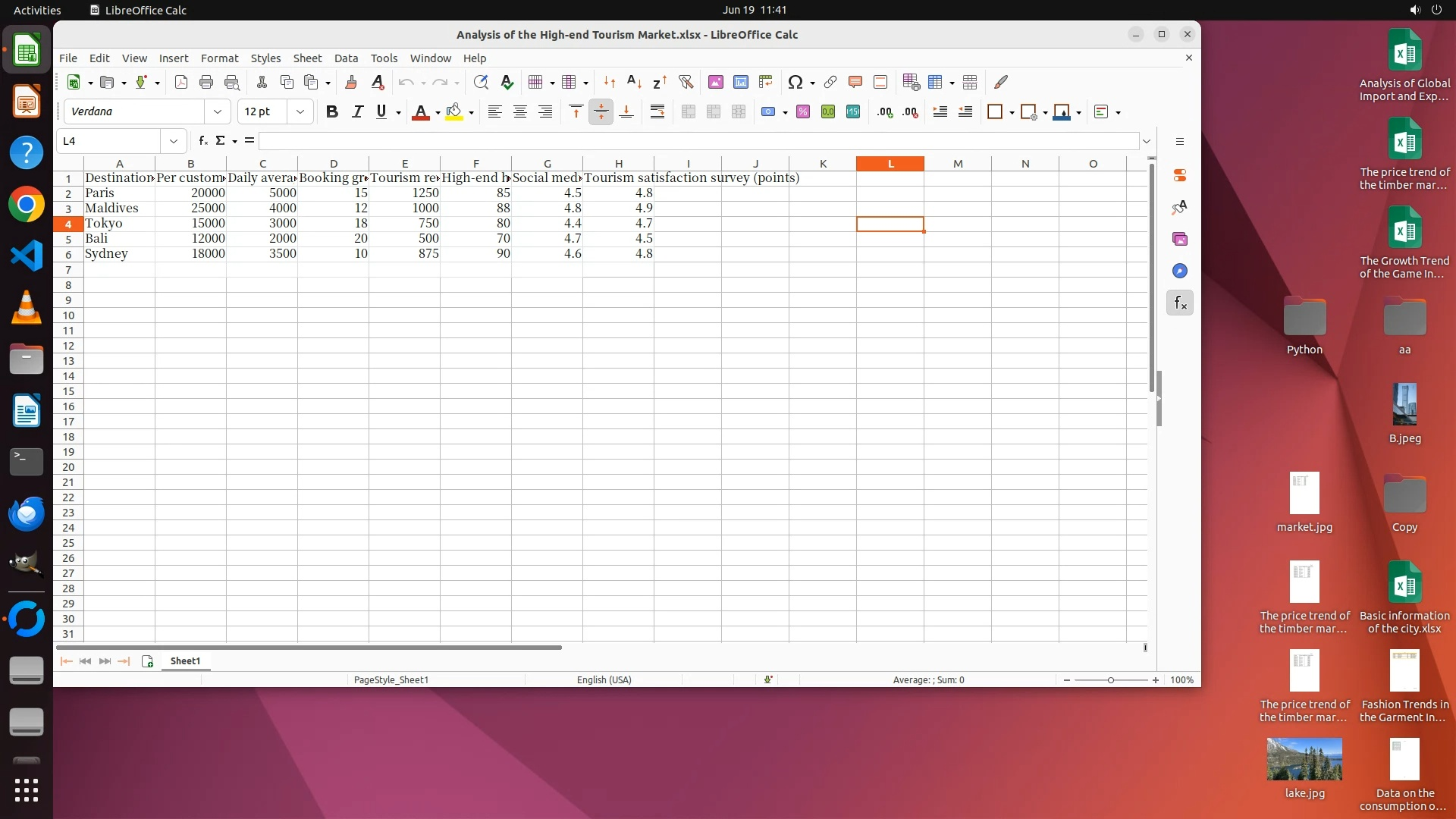Click the zoom slider handle
This screenshot has width=1456, height=819.
pos(1110,680)
